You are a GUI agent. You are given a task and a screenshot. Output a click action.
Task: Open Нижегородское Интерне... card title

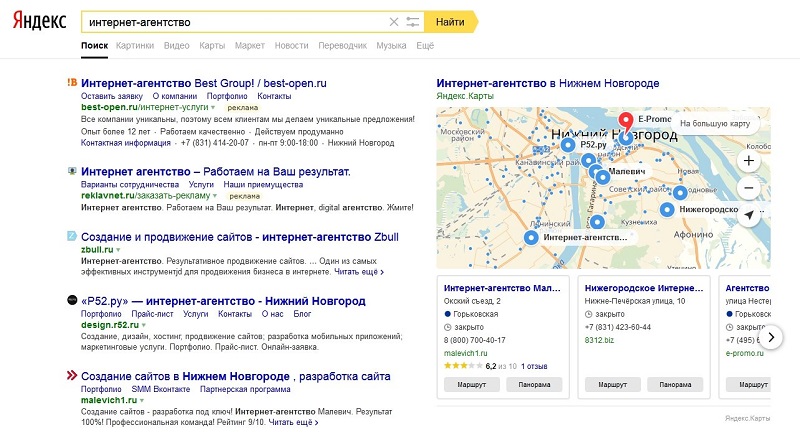click(644, 288)
